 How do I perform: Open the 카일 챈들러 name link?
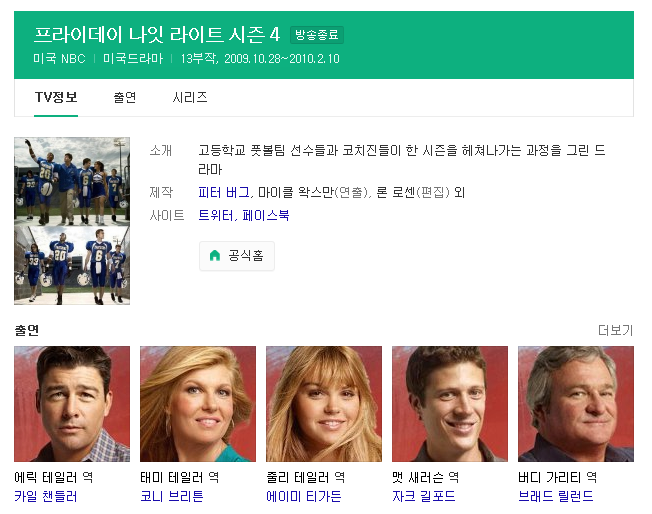click(x=46, y=496)
